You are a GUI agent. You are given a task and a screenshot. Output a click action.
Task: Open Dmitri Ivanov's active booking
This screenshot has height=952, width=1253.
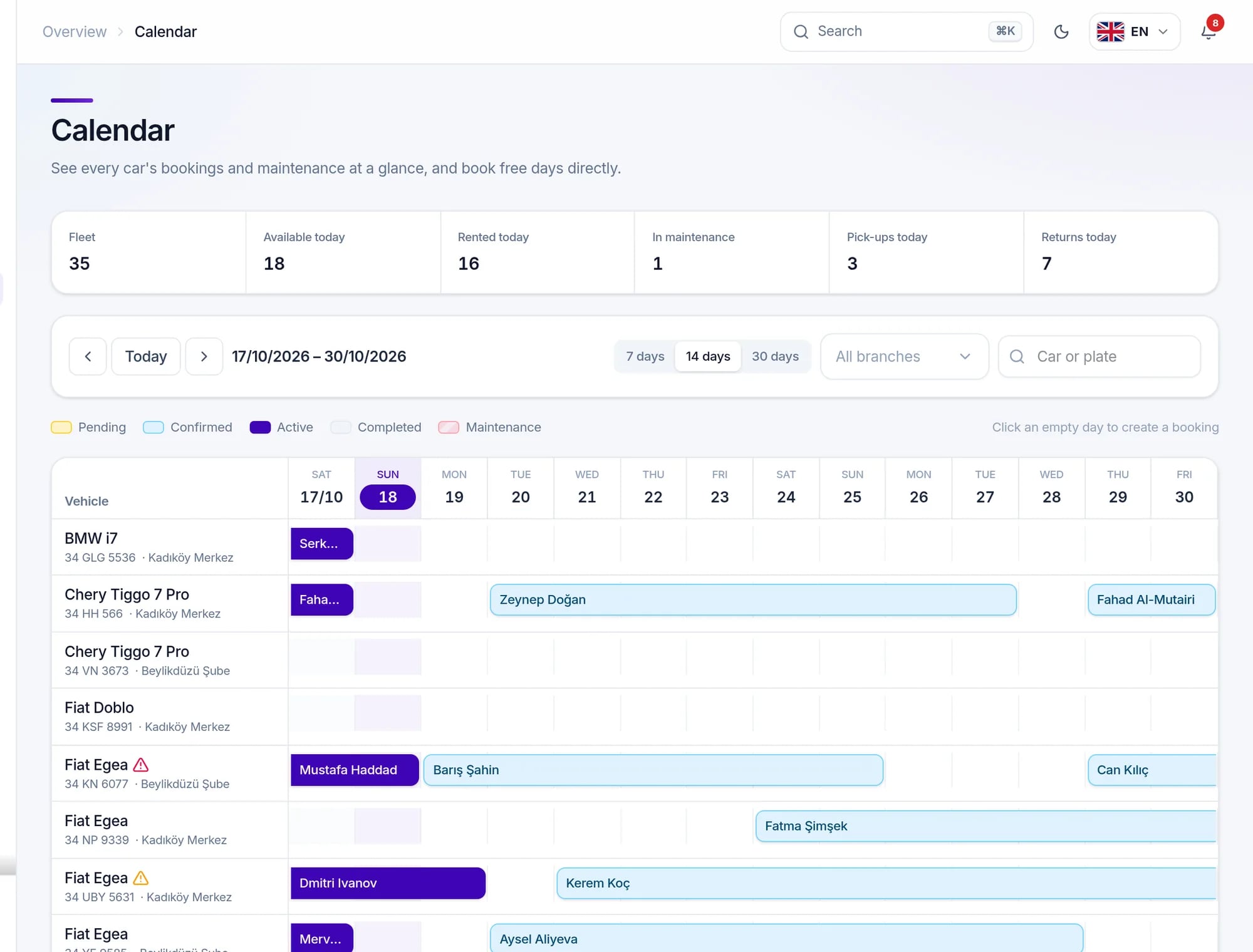click(x=388, y=883)
